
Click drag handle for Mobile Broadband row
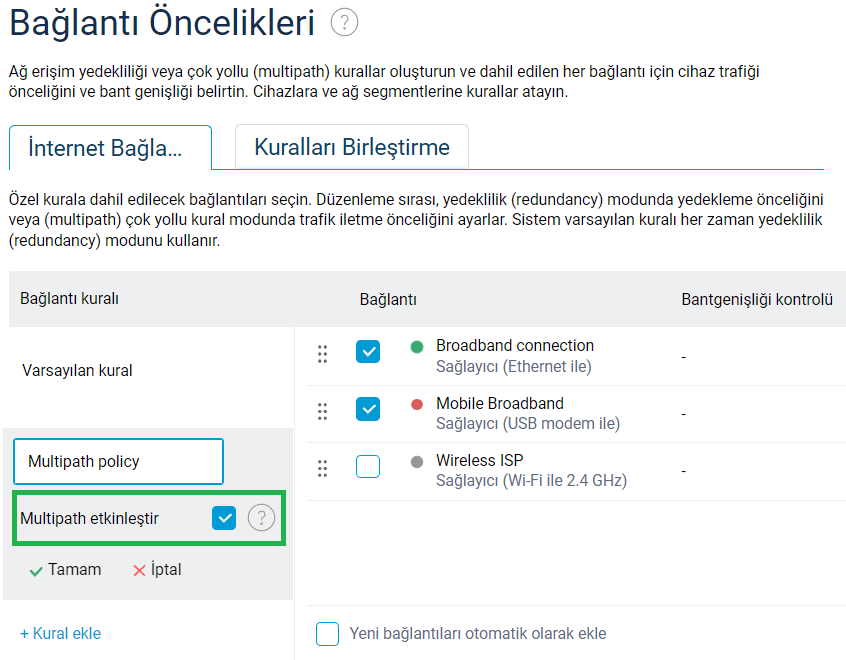(x=322, y=411)
